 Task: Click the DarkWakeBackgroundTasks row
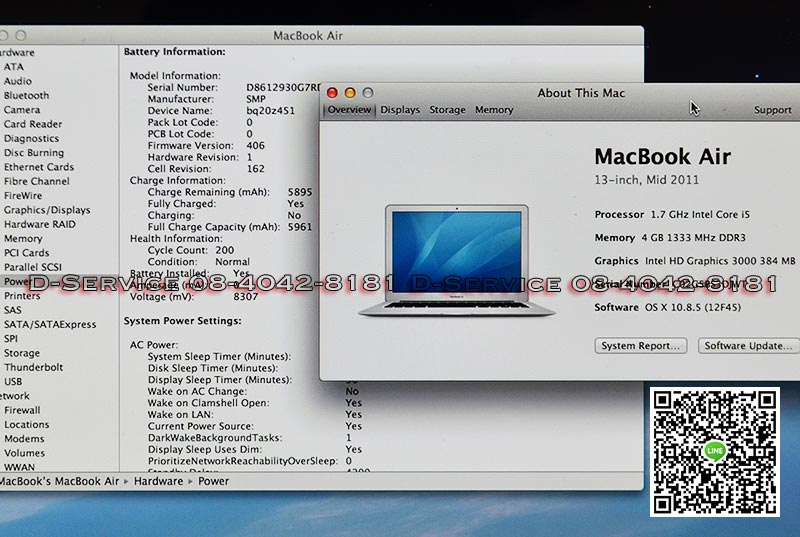pyautogui.click(x=249, y=438)
